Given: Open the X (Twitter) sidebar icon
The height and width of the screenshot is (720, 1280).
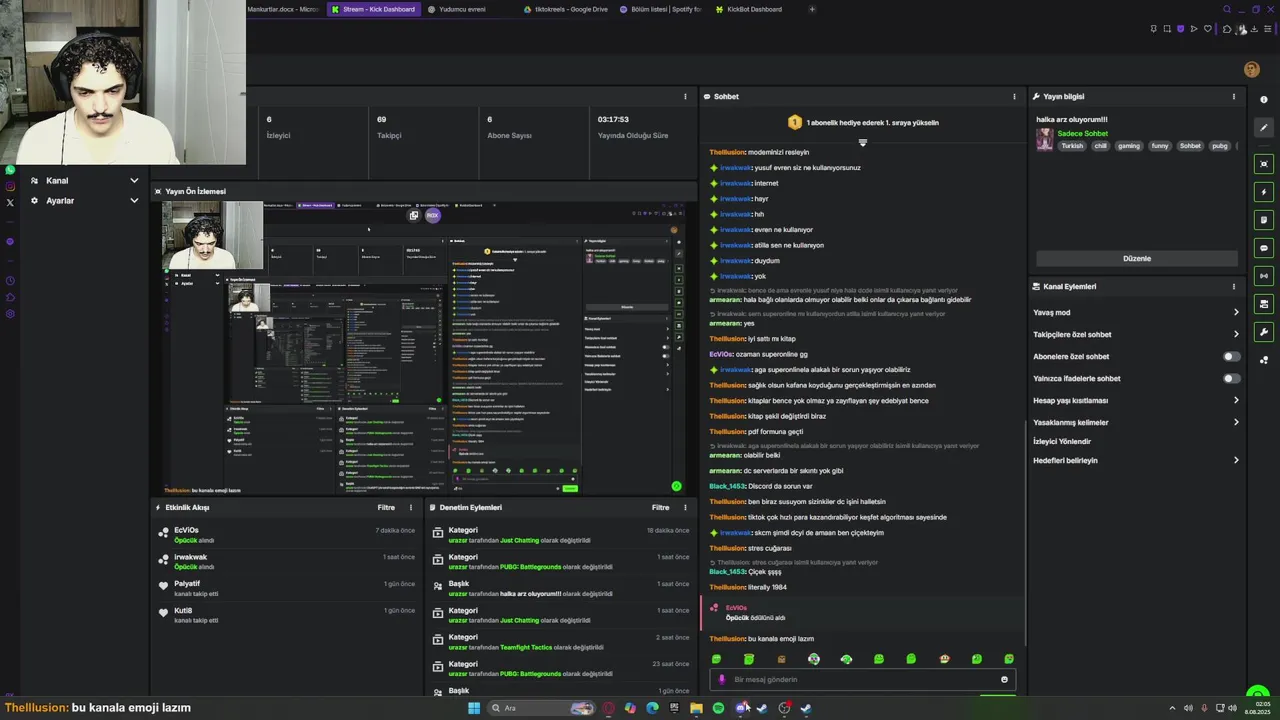Looking at the screenshot, I should [x=10, y=202].
